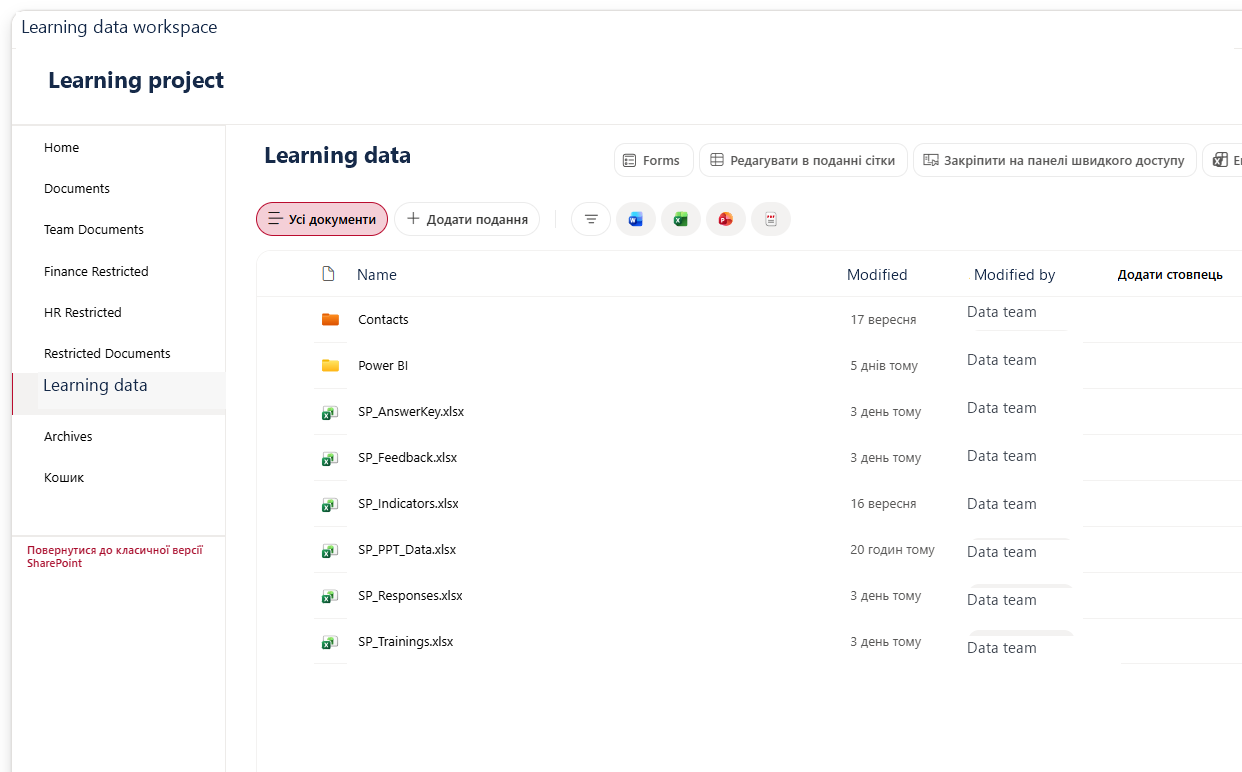1242x772 pixels.
Task: Open the Forms button
Action: (x=653, y=160)
